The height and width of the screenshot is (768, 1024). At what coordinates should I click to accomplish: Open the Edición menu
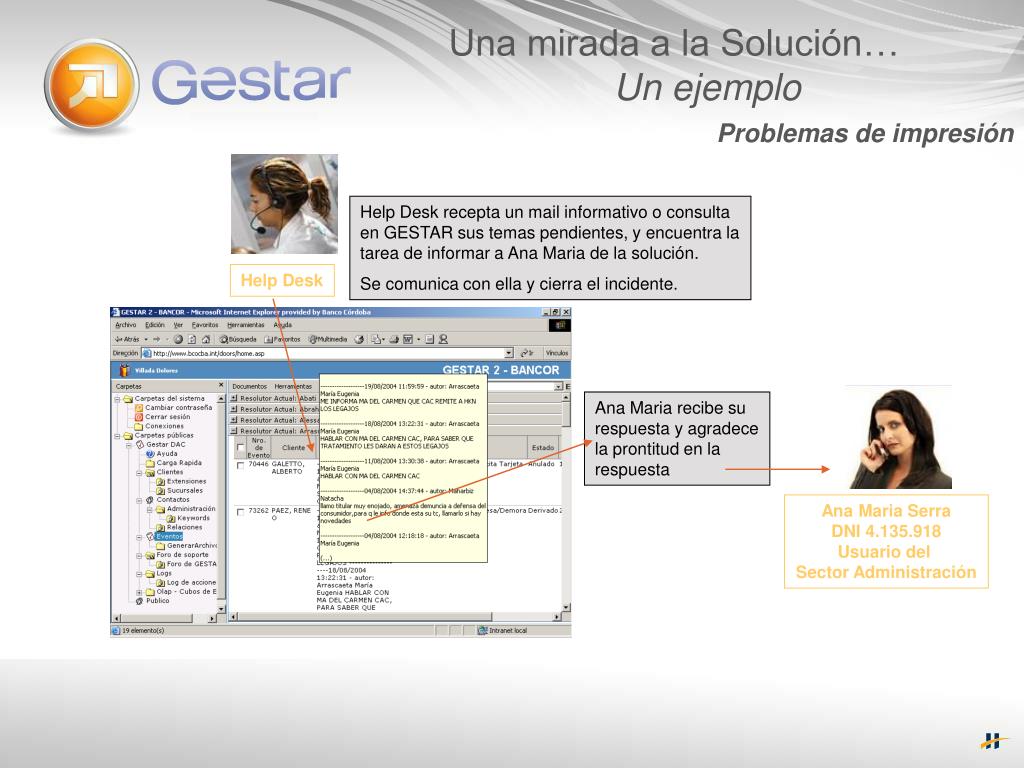coord(155,325)
